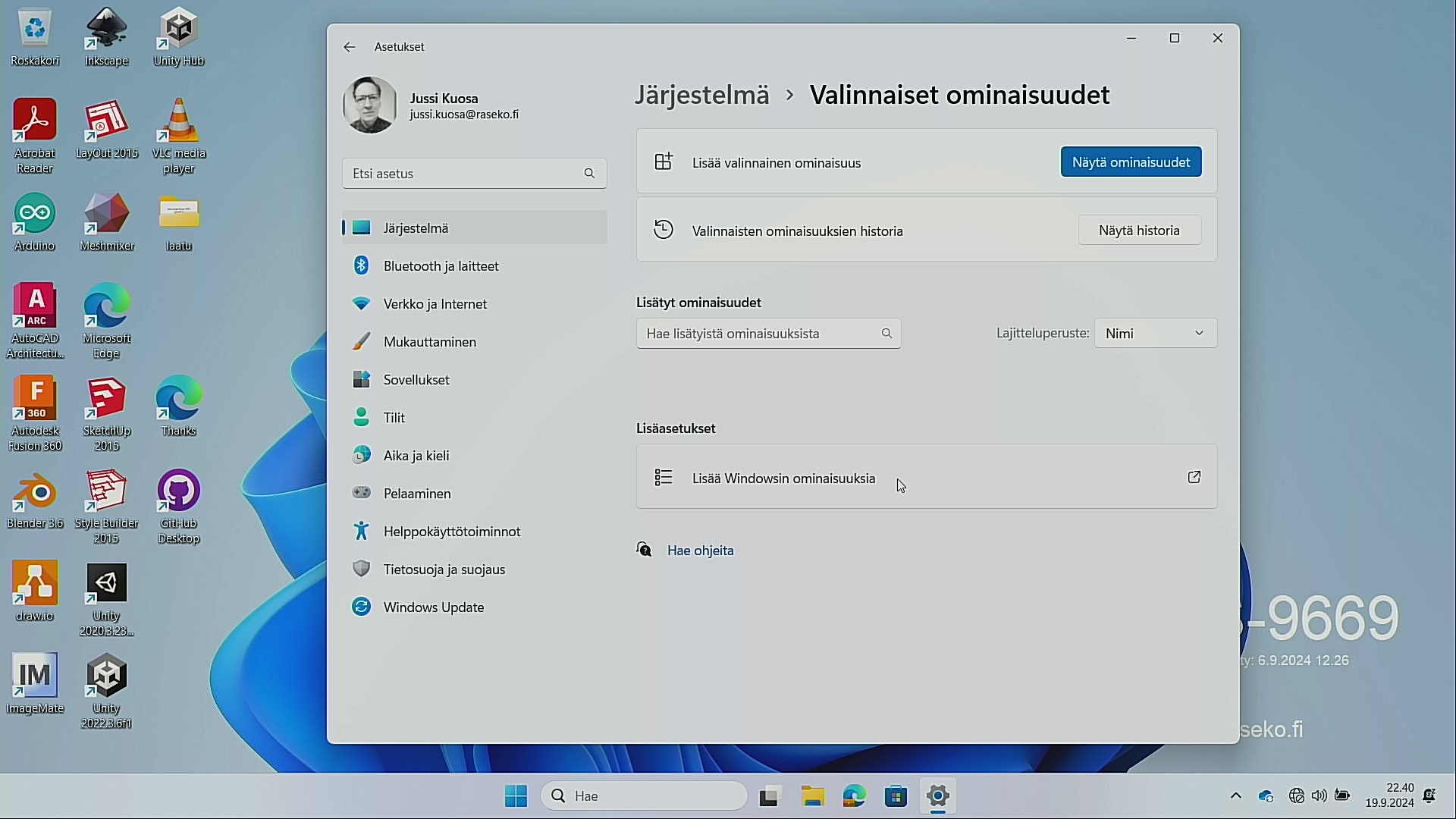This screenshot has height=819, width=1456.
Task: Open Sovellukset settings
Action: pos(474,379)
